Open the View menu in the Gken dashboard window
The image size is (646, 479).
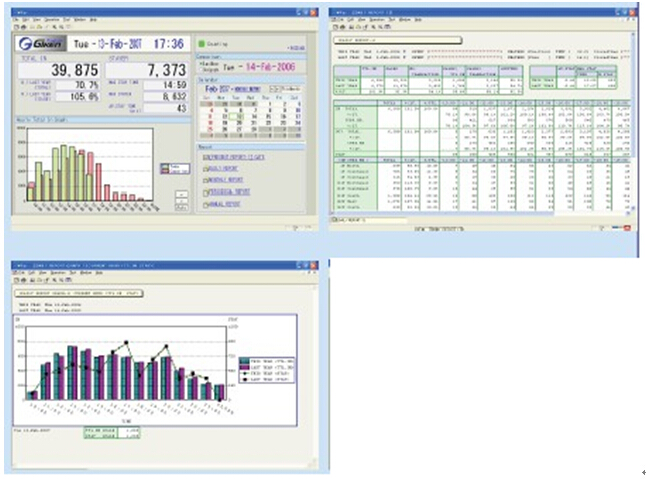37,19
